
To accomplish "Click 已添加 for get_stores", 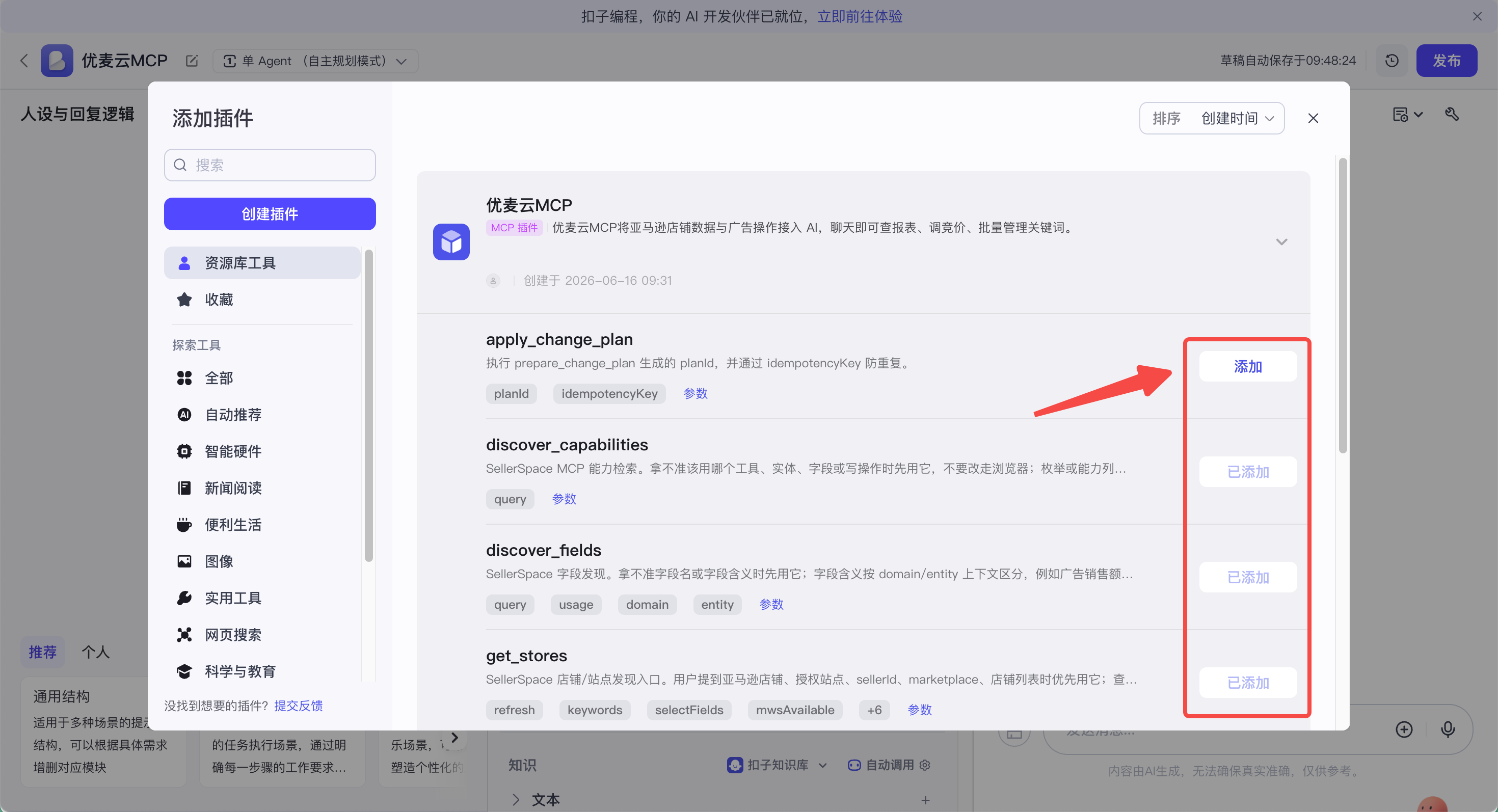I will pos(1248,683).
